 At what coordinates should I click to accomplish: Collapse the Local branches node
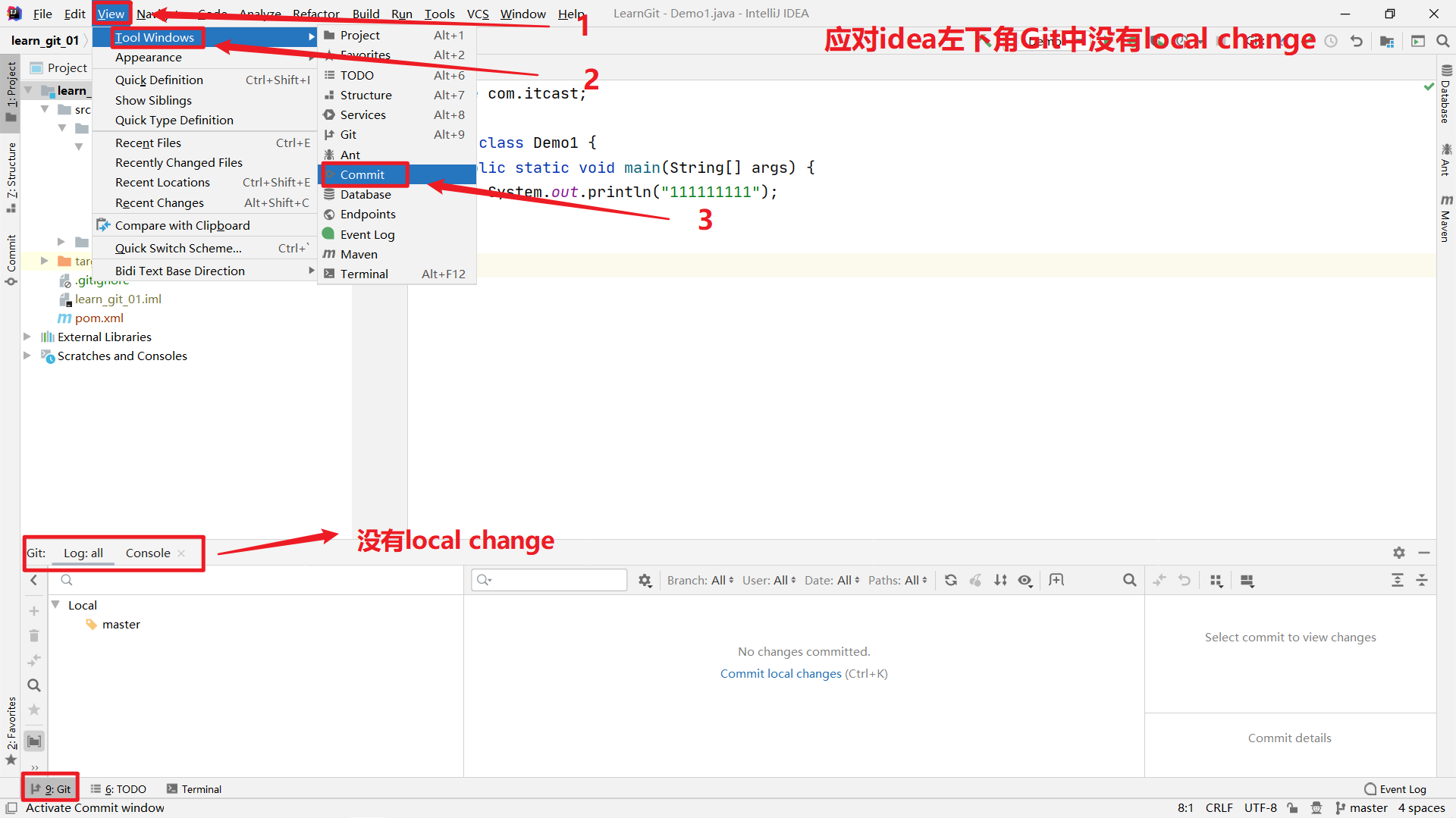tap(55, 605)
